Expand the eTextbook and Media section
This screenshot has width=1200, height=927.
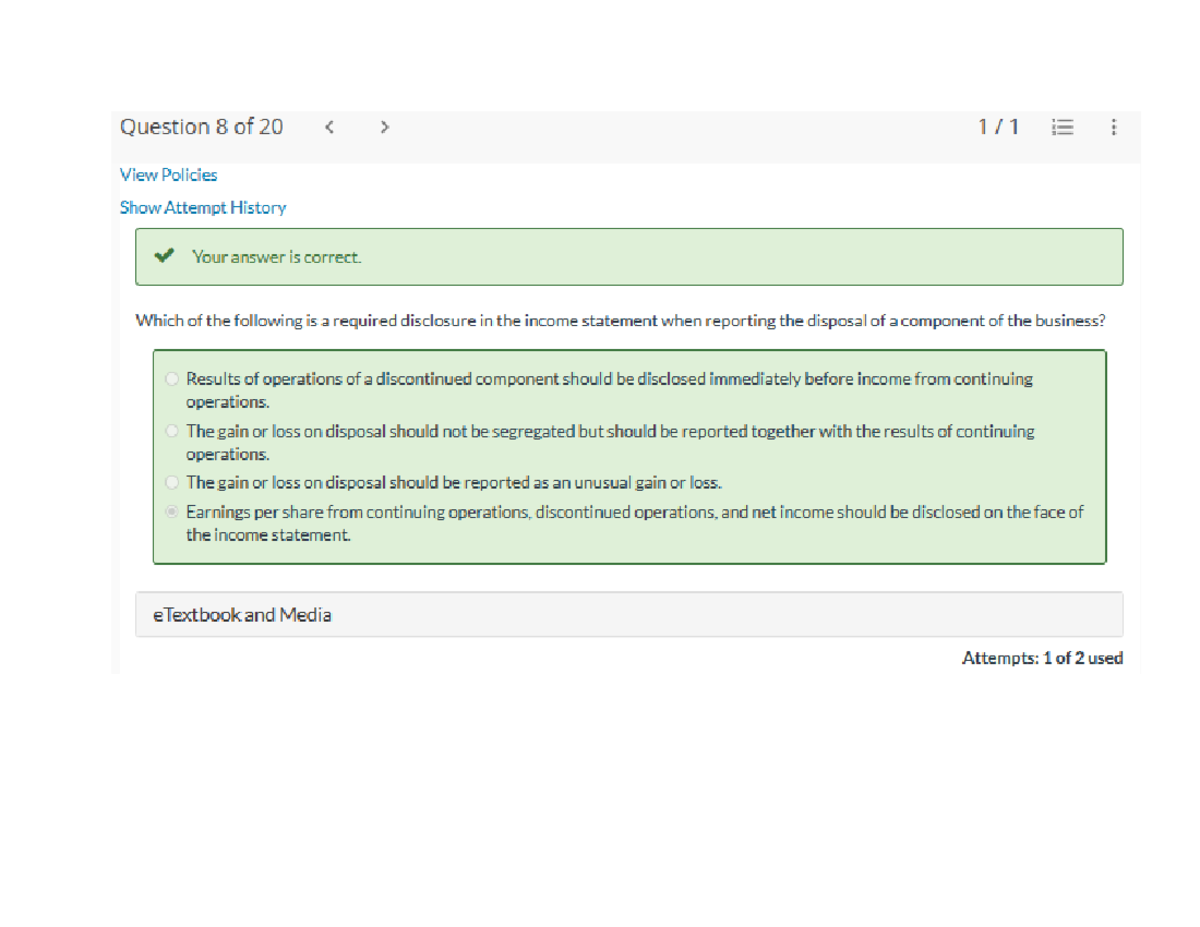pos(242,614)
